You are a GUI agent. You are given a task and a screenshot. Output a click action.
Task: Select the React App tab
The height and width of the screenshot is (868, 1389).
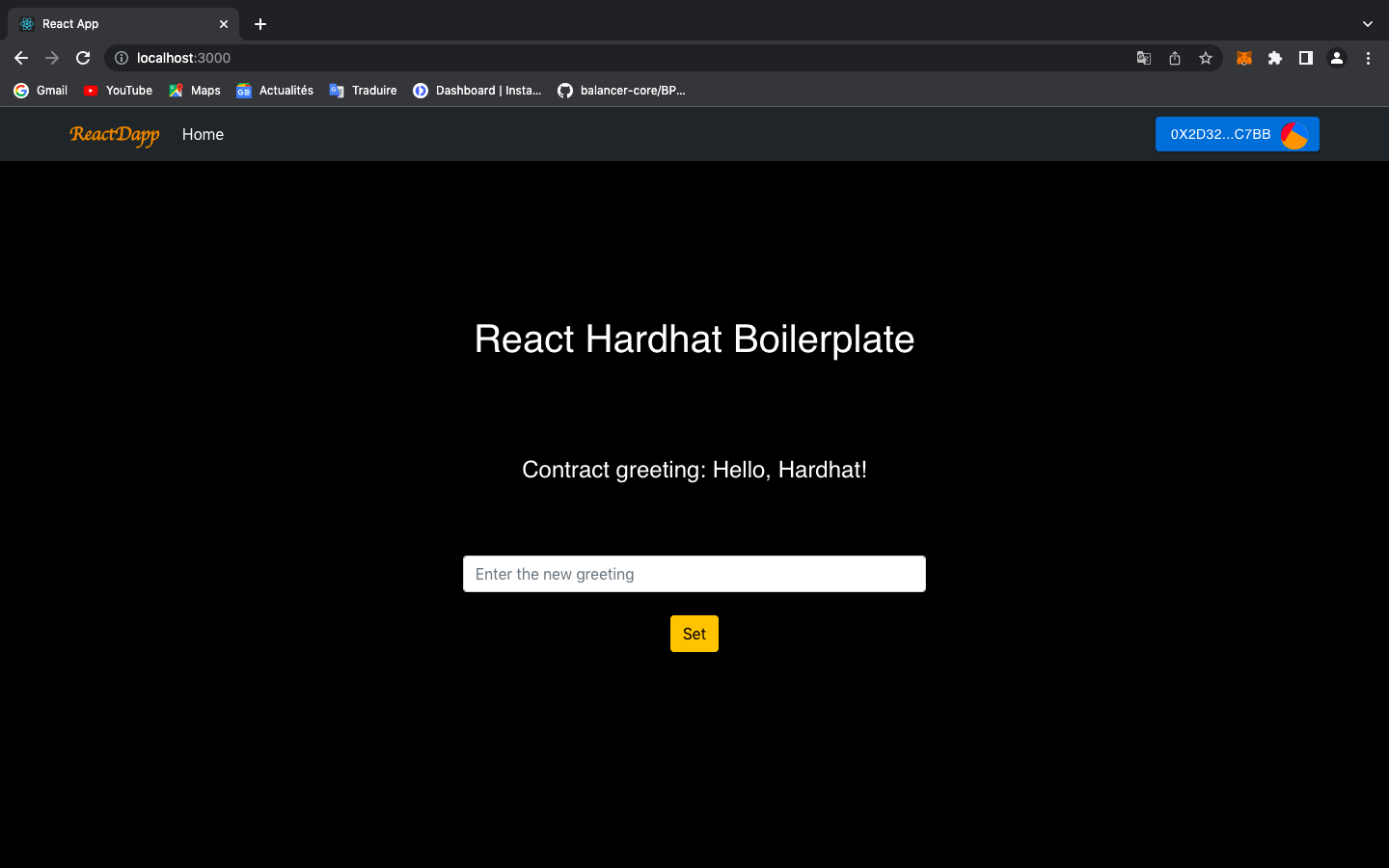coord(116,23)
